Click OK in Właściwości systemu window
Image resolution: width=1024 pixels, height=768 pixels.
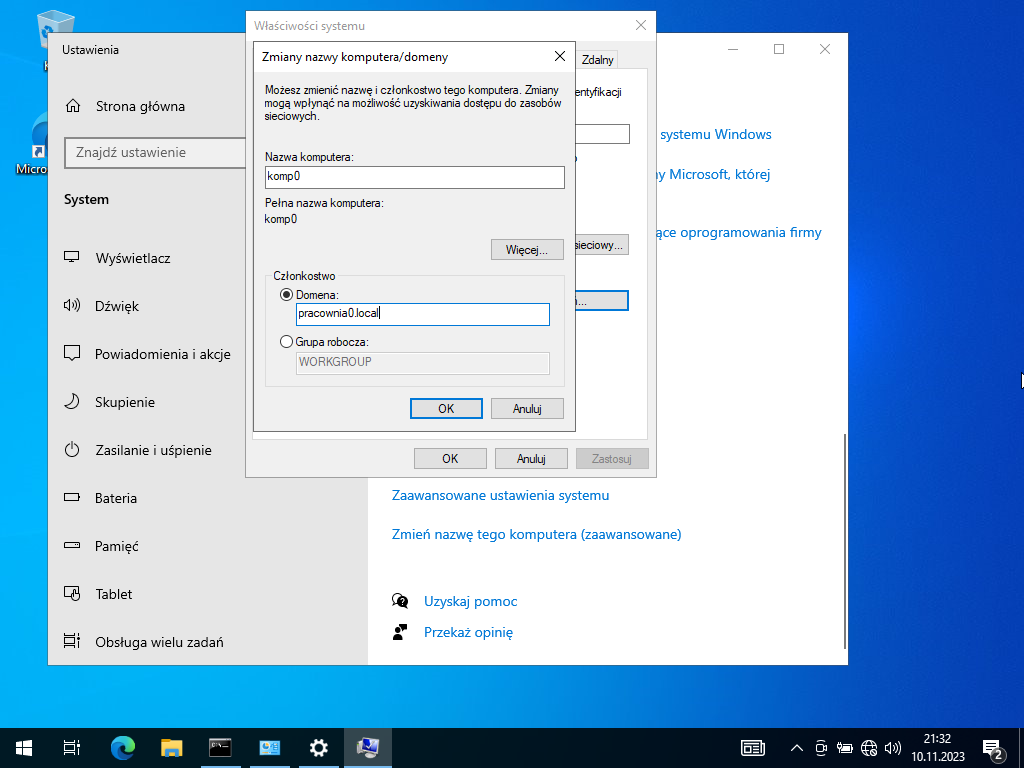[x=450, y=458]
